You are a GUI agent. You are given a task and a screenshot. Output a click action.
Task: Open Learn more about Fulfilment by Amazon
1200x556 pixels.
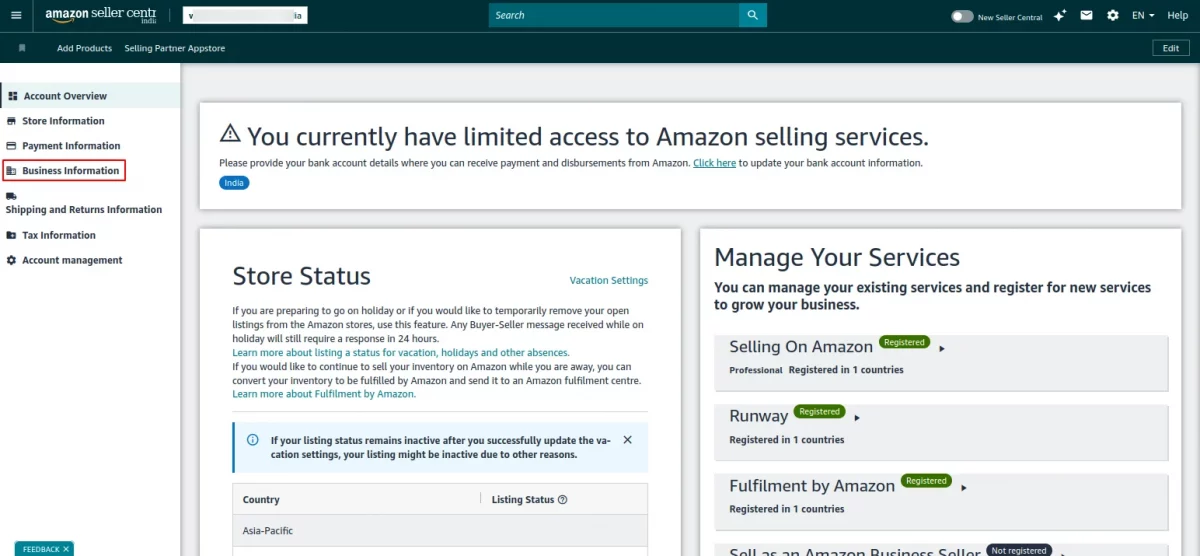tap(324, 394)
